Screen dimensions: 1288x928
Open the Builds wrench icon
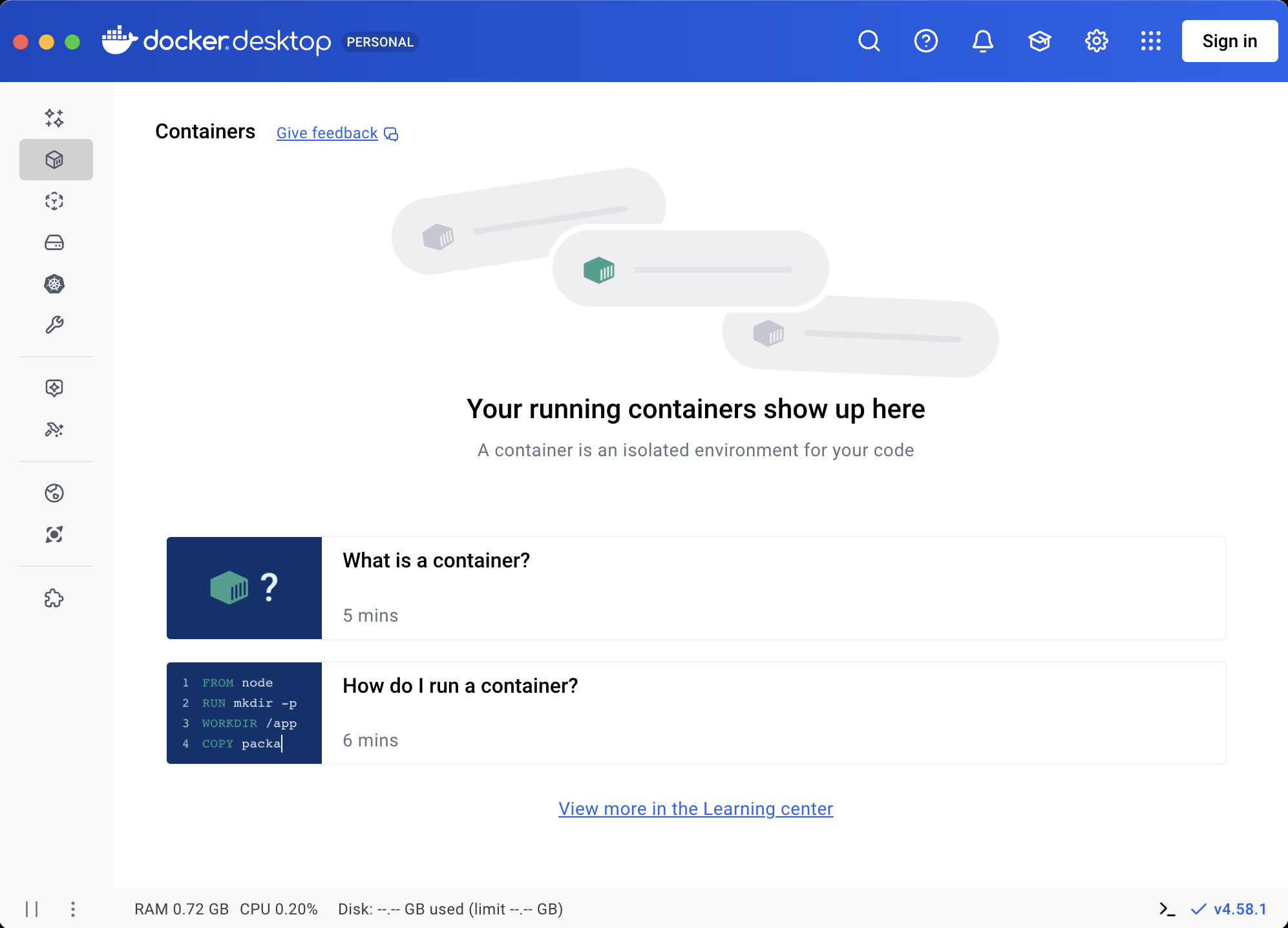[x=54, y=325]
